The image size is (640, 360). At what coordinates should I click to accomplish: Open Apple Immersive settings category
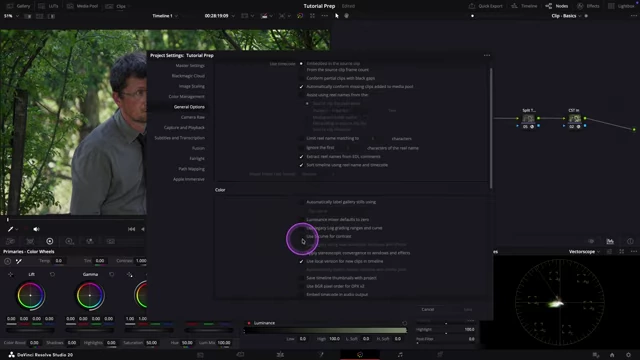tap(189, 179)
